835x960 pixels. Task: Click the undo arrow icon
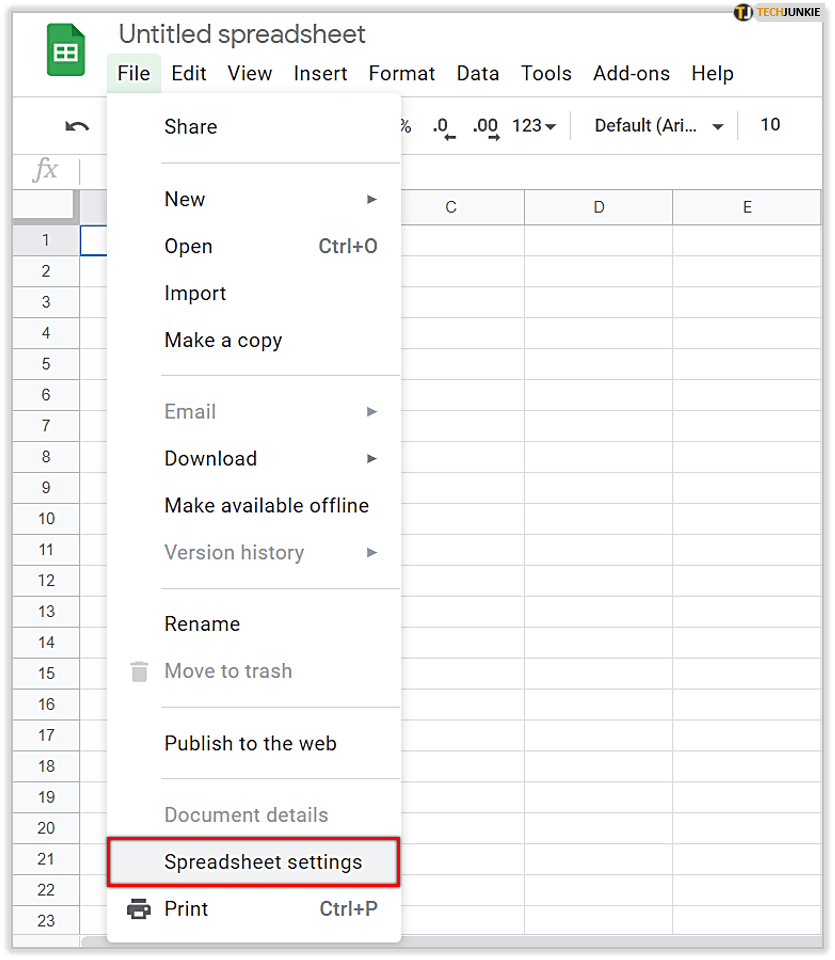[x=77, y=126]
